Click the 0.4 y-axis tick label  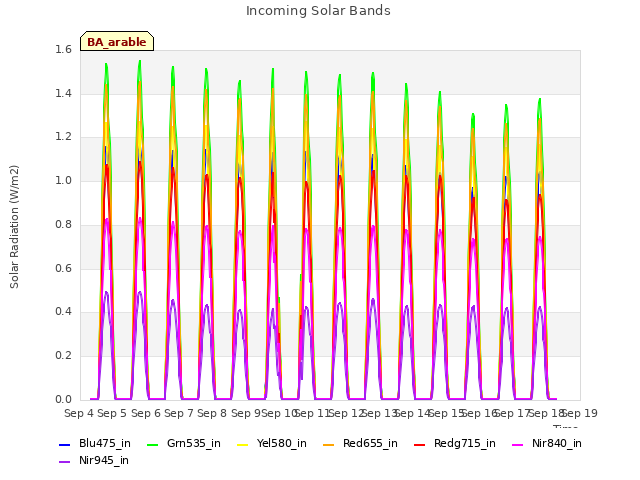[63, 312]
